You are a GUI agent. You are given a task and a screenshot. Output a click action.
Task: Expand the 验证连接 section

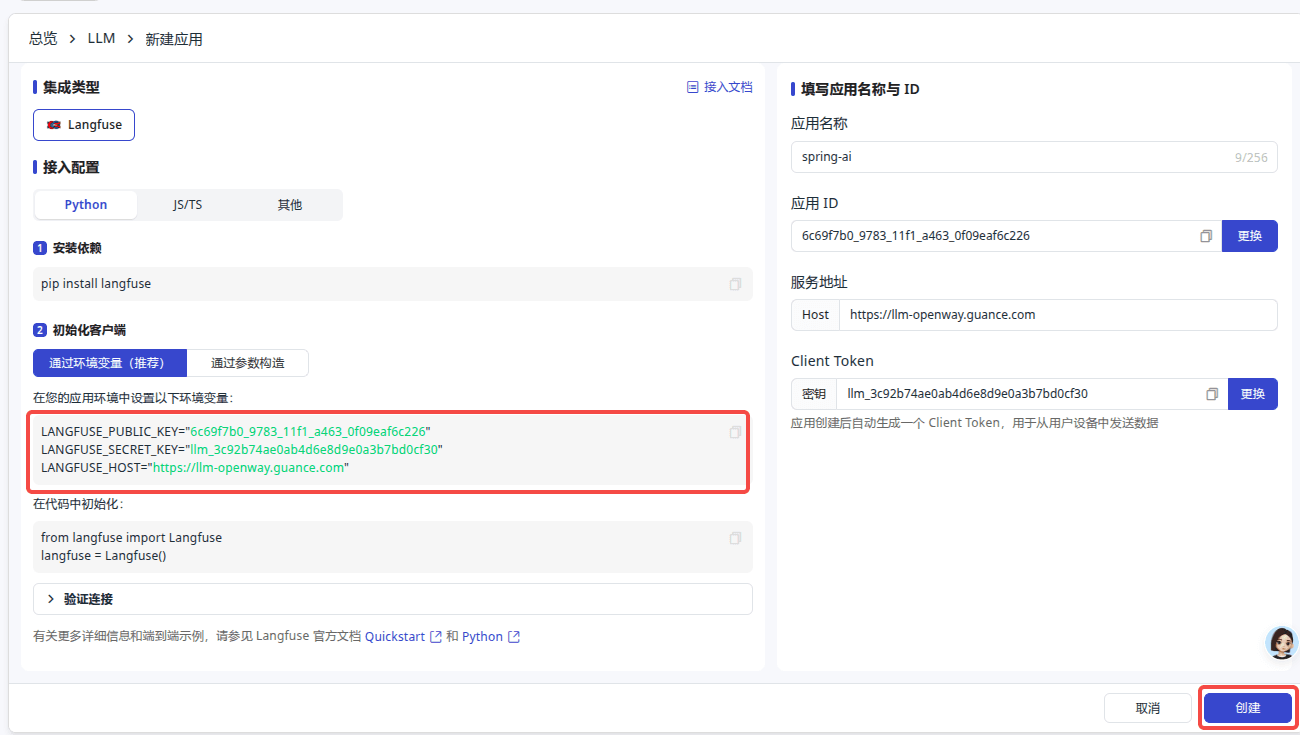(392, 599)
